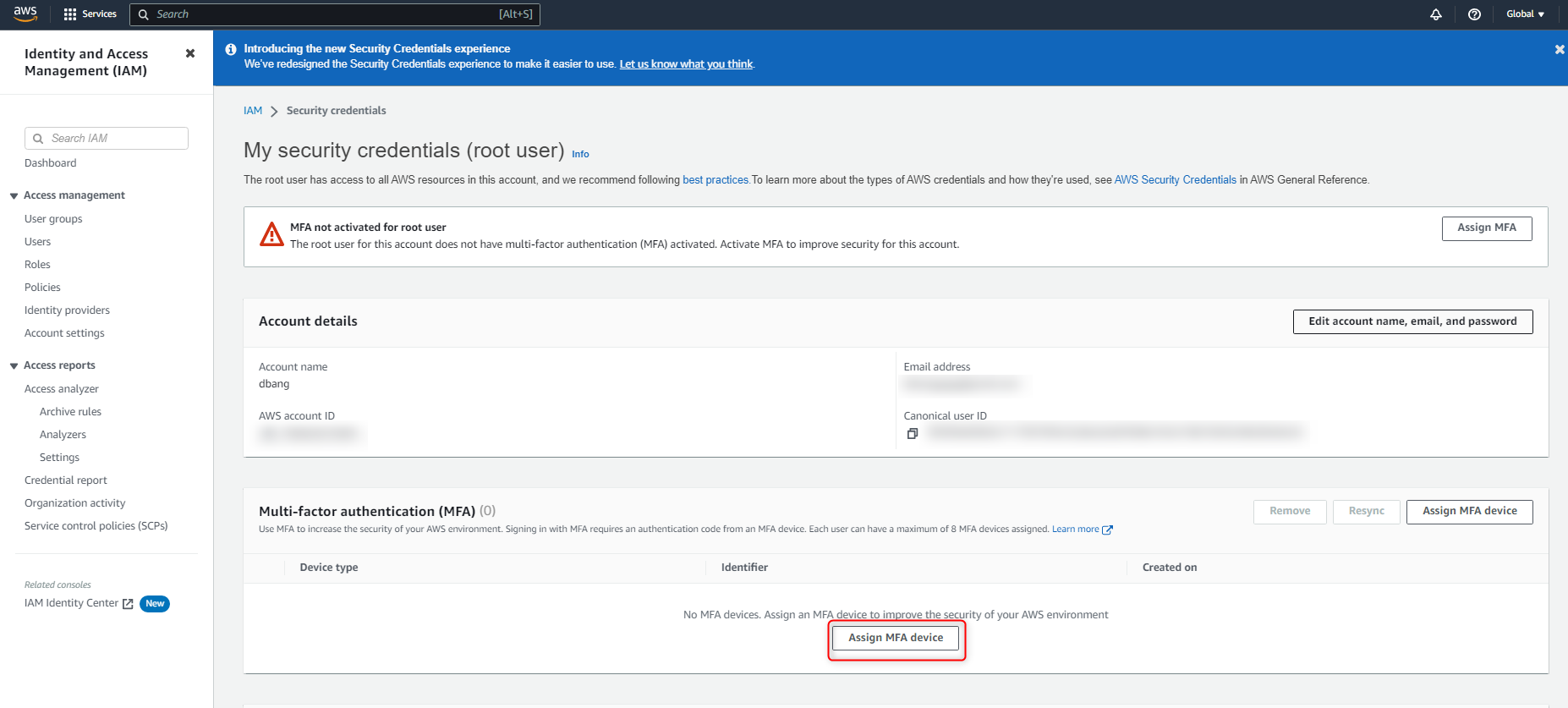The width and height of the screenshot is (1568, 708).
Task: Click the 'Email address' label
Action: point(937,367)
